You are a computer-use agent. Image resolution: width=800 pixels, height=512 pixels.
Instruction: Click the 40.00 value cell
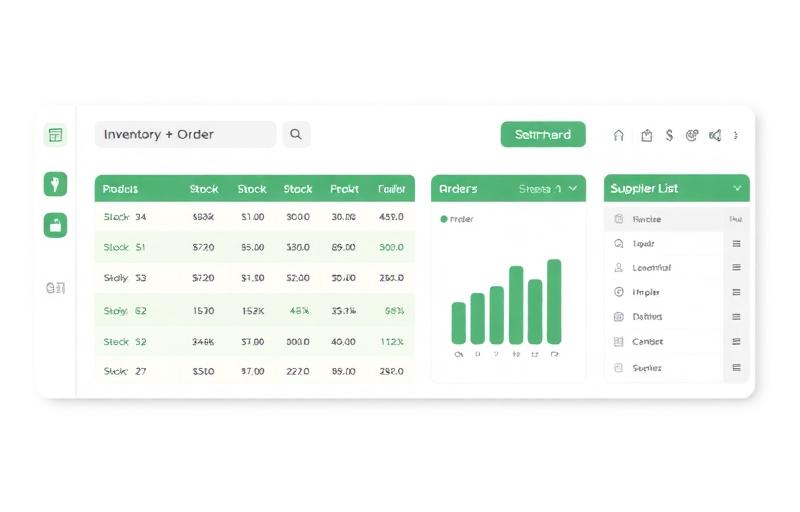point(343,342)
